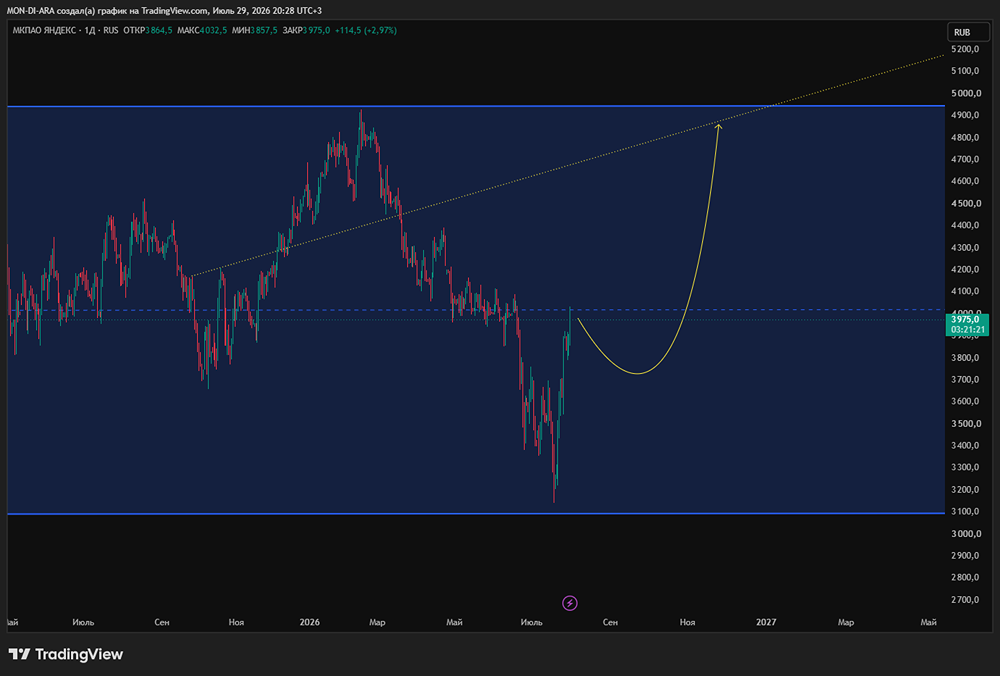
Task: Click the 5000,0 price scale label
Action: click(966, 93)
